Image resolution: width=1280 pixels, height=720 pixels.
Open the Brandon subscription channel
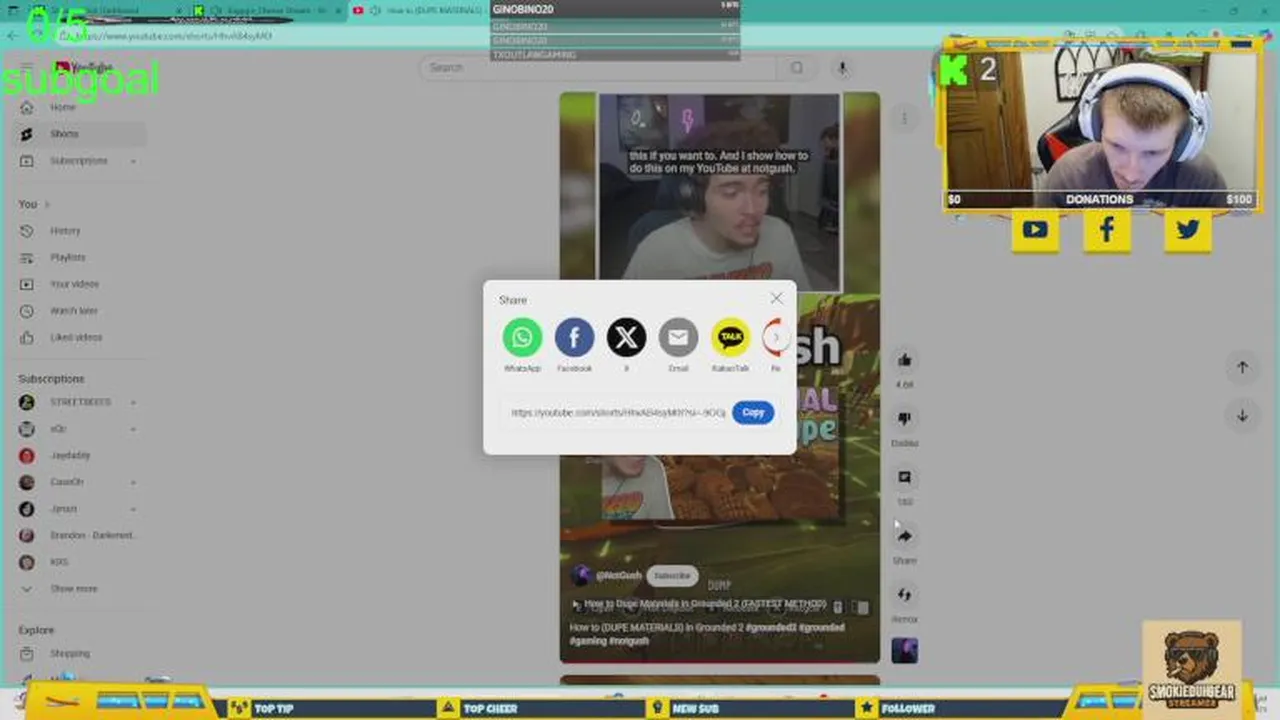(78, 536)
